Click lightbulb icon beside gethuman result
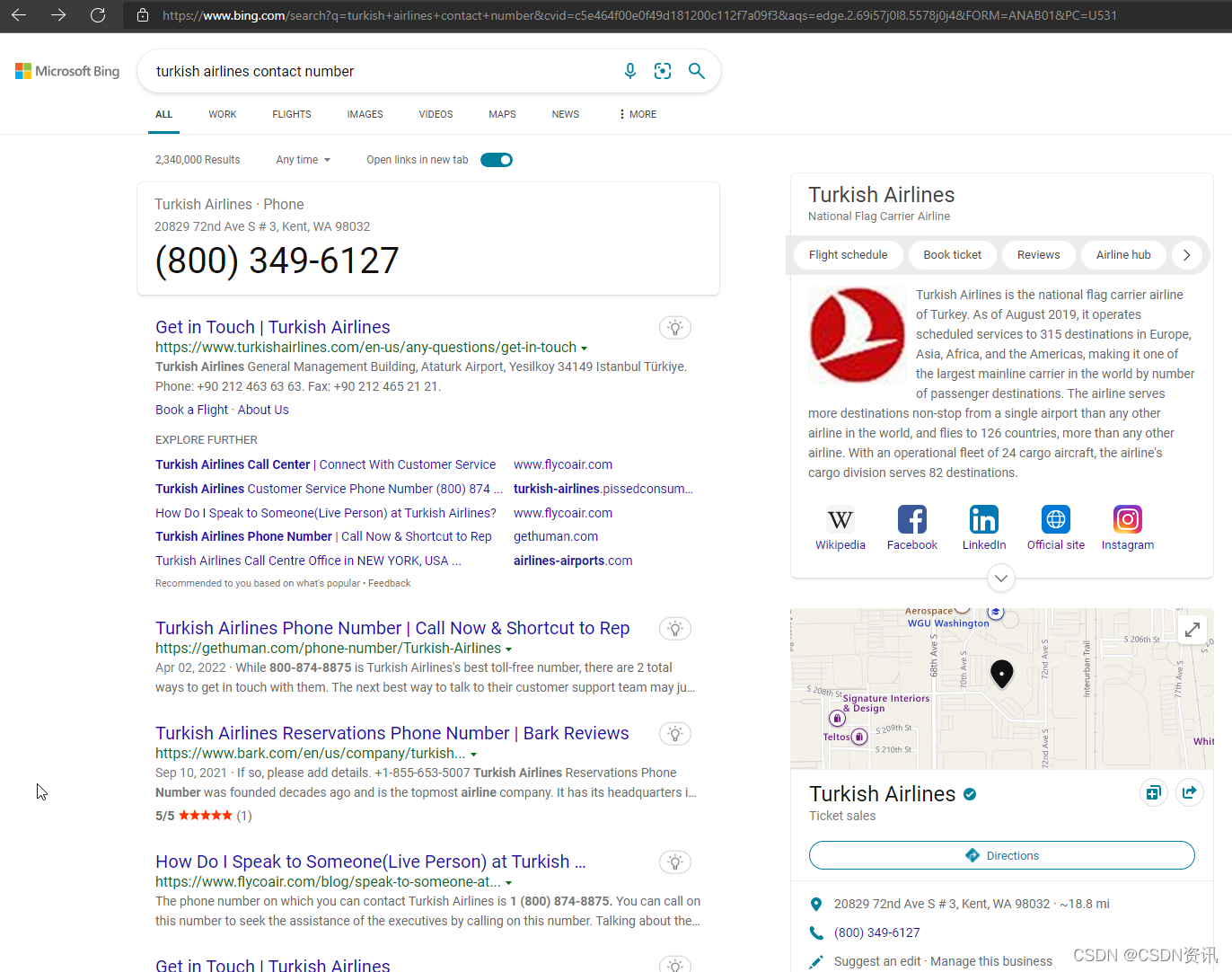The image size is (1232, 972). click(x=675, y=629)
